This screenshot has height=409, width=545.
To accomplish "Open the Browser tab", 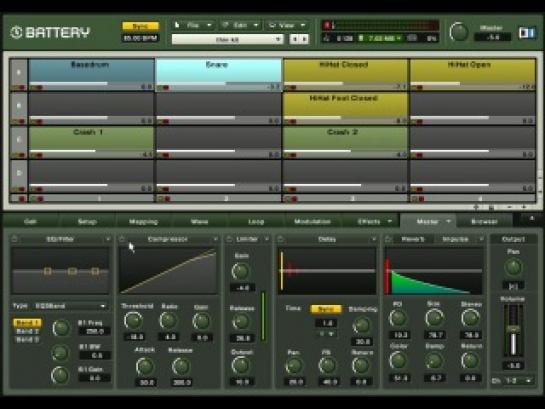I will [485, 221].
